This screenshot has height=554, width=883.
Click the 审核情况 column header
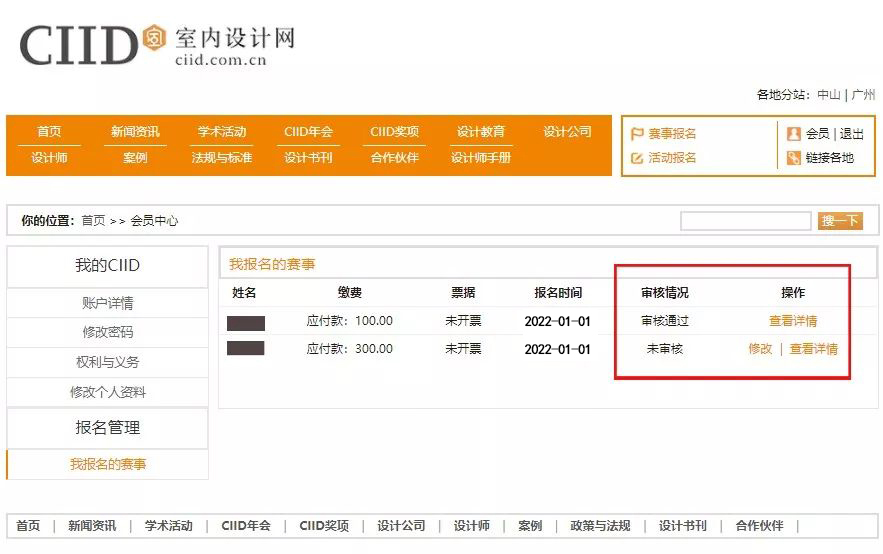pos(665,293)
